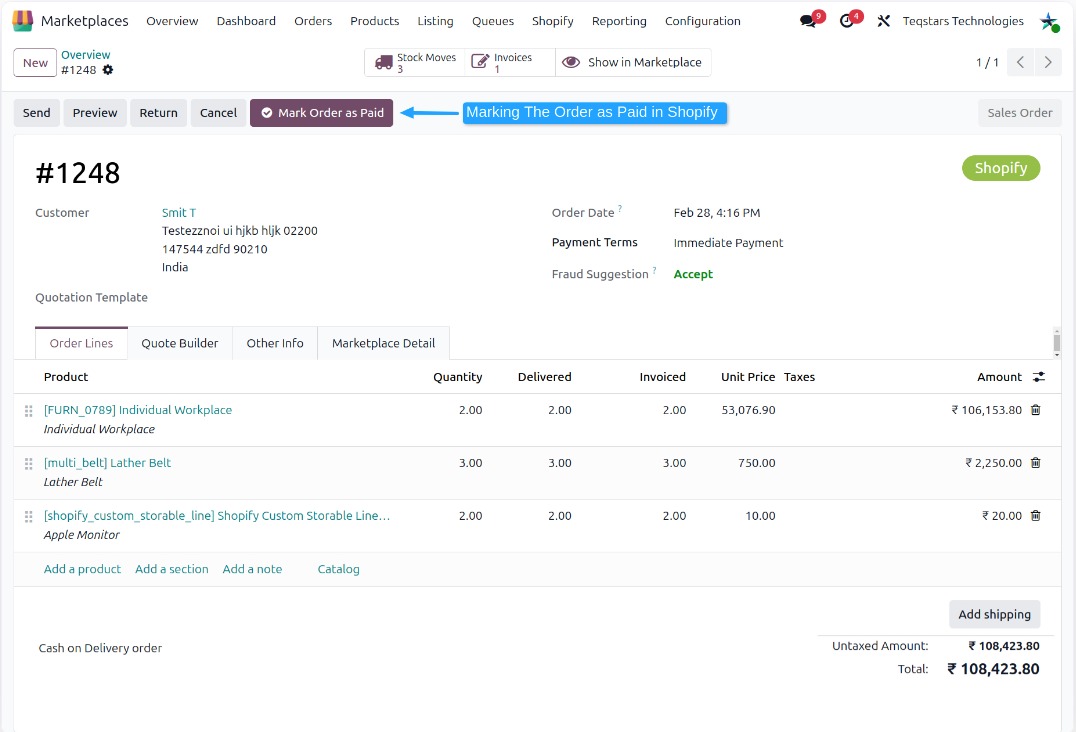
Task: Open the Marketplaces app home icon
Action: [23, 21]
